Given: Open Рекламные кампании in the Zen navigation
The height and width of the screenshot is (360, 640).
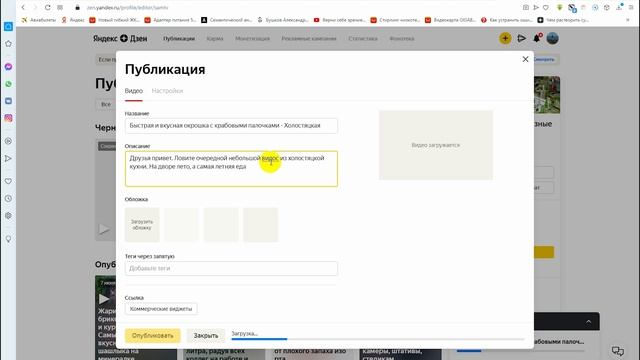Looking at the screenshot, I should [309, 38].
